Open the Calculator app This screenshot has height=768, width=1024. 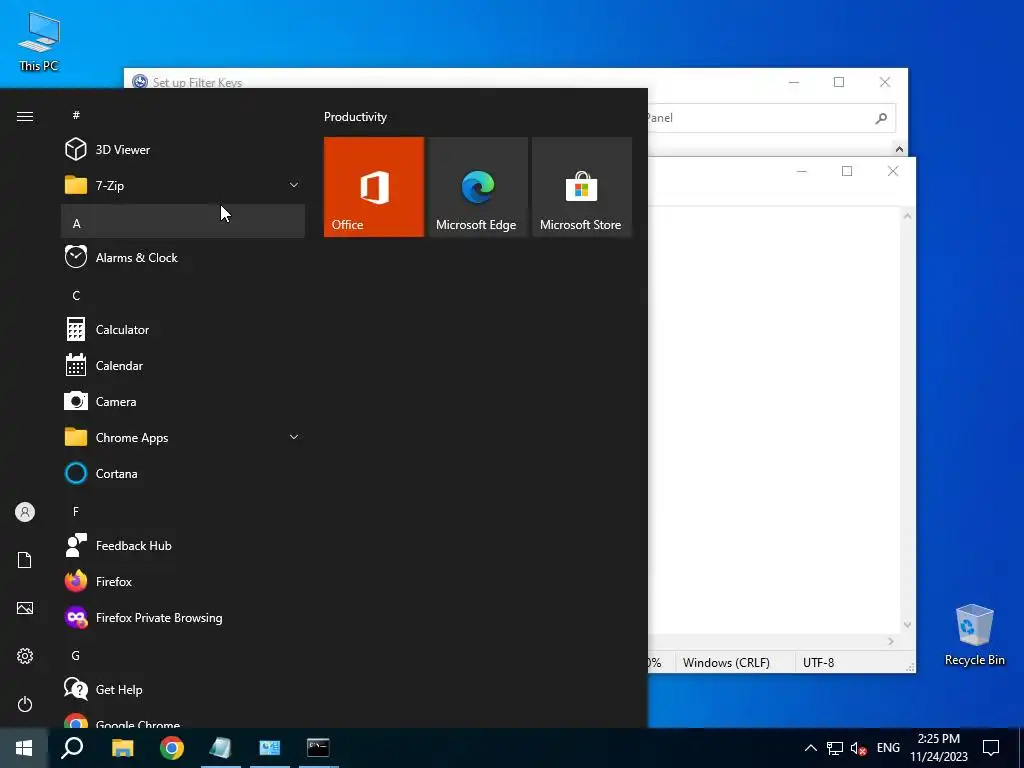tap(183, 330)
